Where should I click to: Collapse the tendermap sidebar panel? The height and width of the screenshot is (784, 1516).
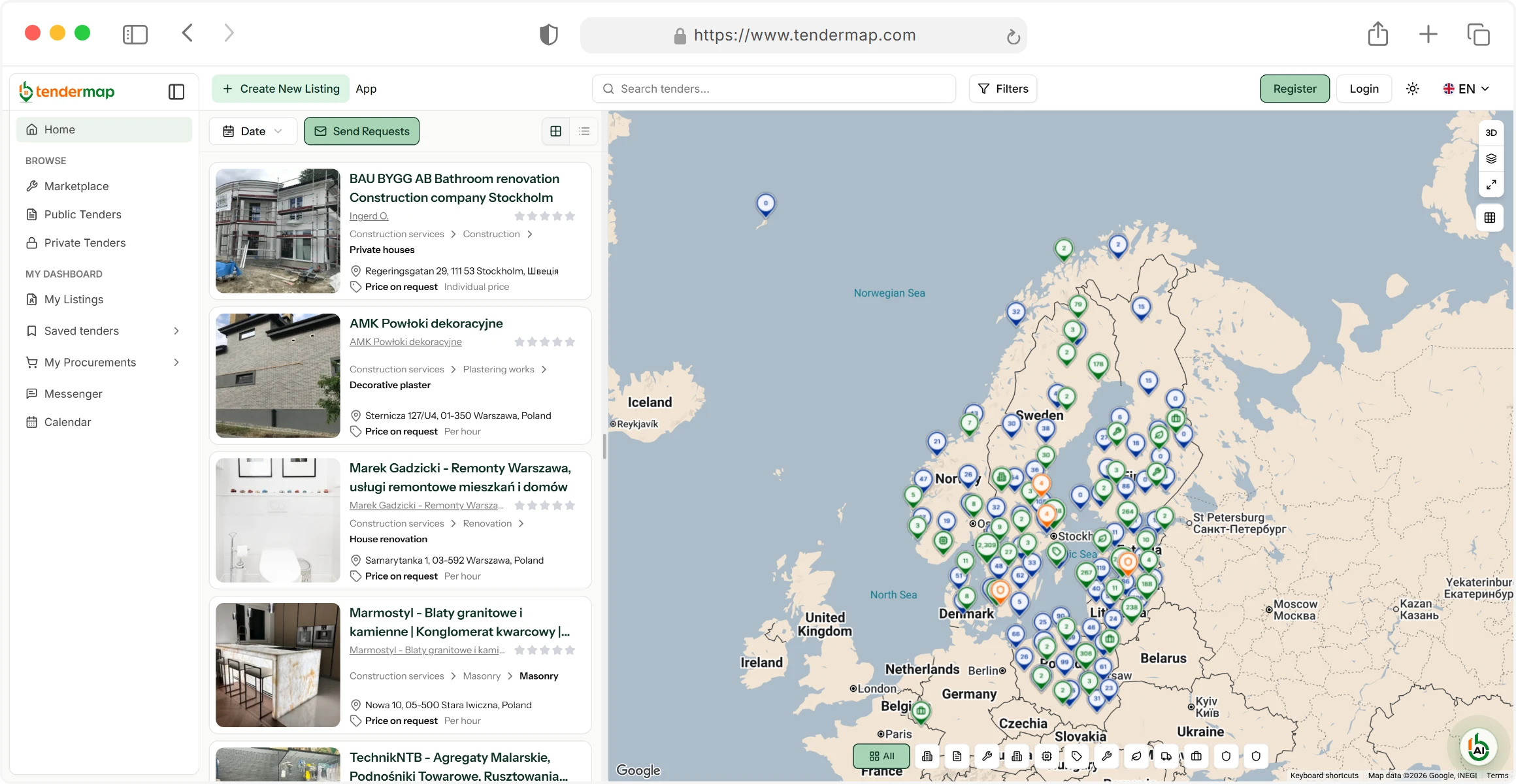176,91
